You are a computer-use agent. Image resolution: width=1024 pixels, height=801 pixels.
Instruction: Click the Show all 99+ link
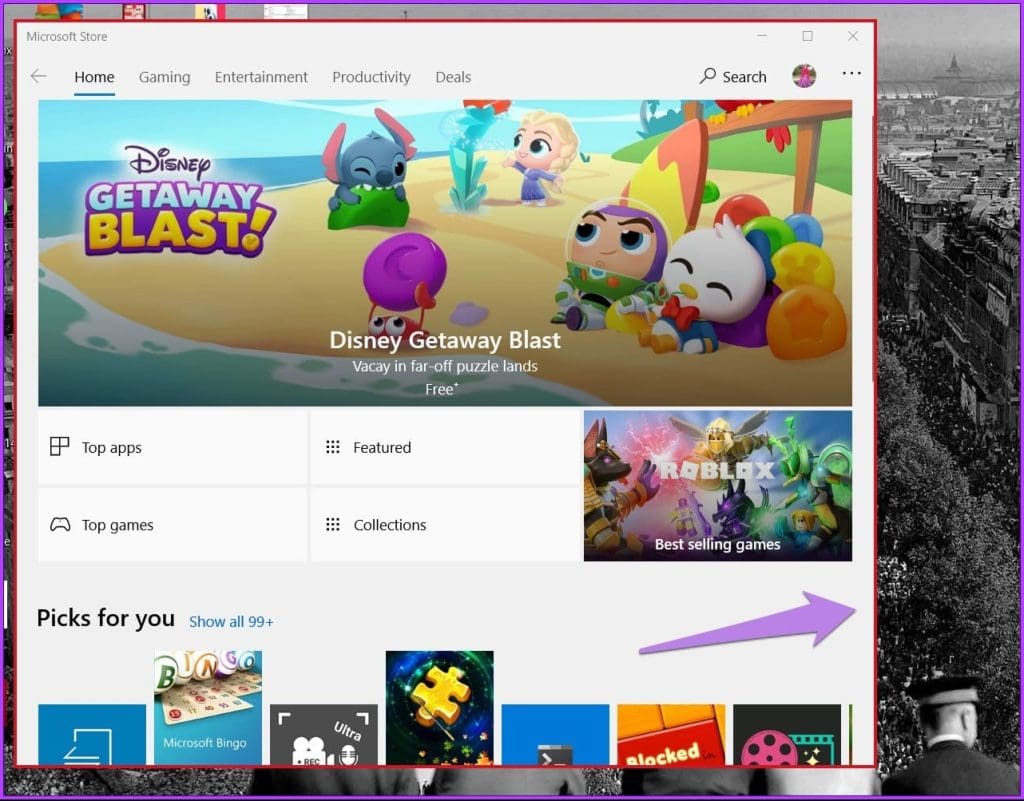coord(231,621)
